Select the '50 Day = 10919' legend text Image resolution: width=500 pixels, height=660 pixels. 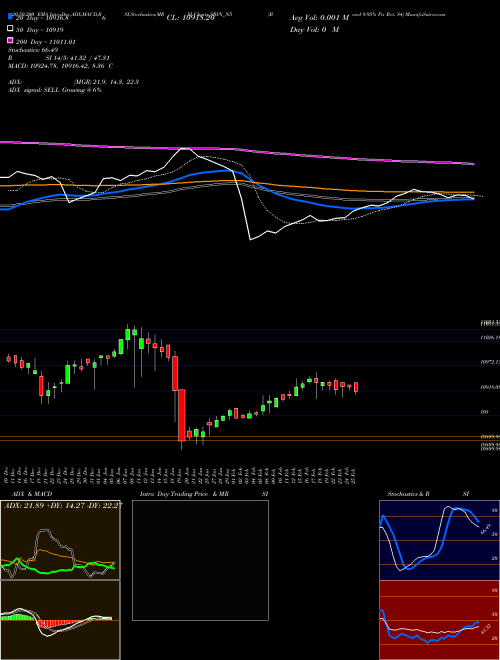tap(40, 30)
